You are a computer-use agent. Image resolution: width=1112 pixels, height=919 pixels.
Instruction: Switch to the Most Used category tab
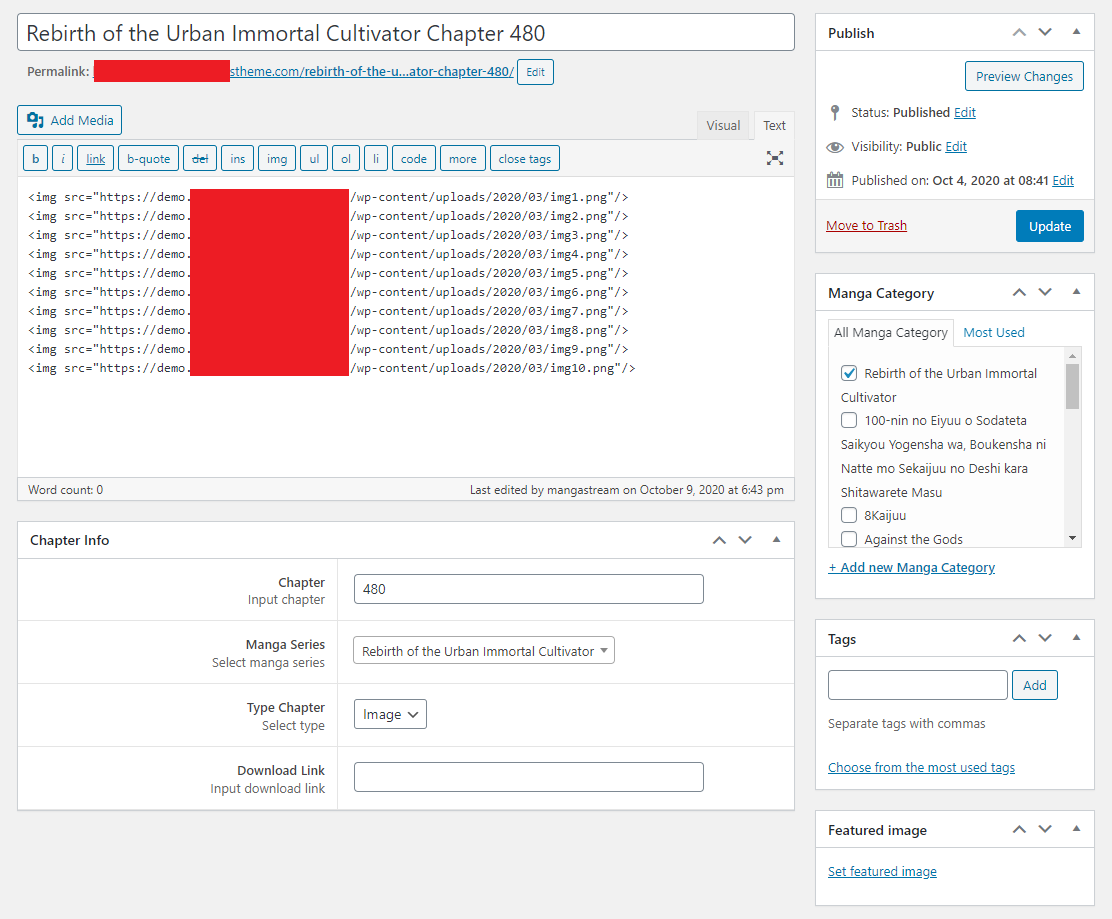click(993, 332)
